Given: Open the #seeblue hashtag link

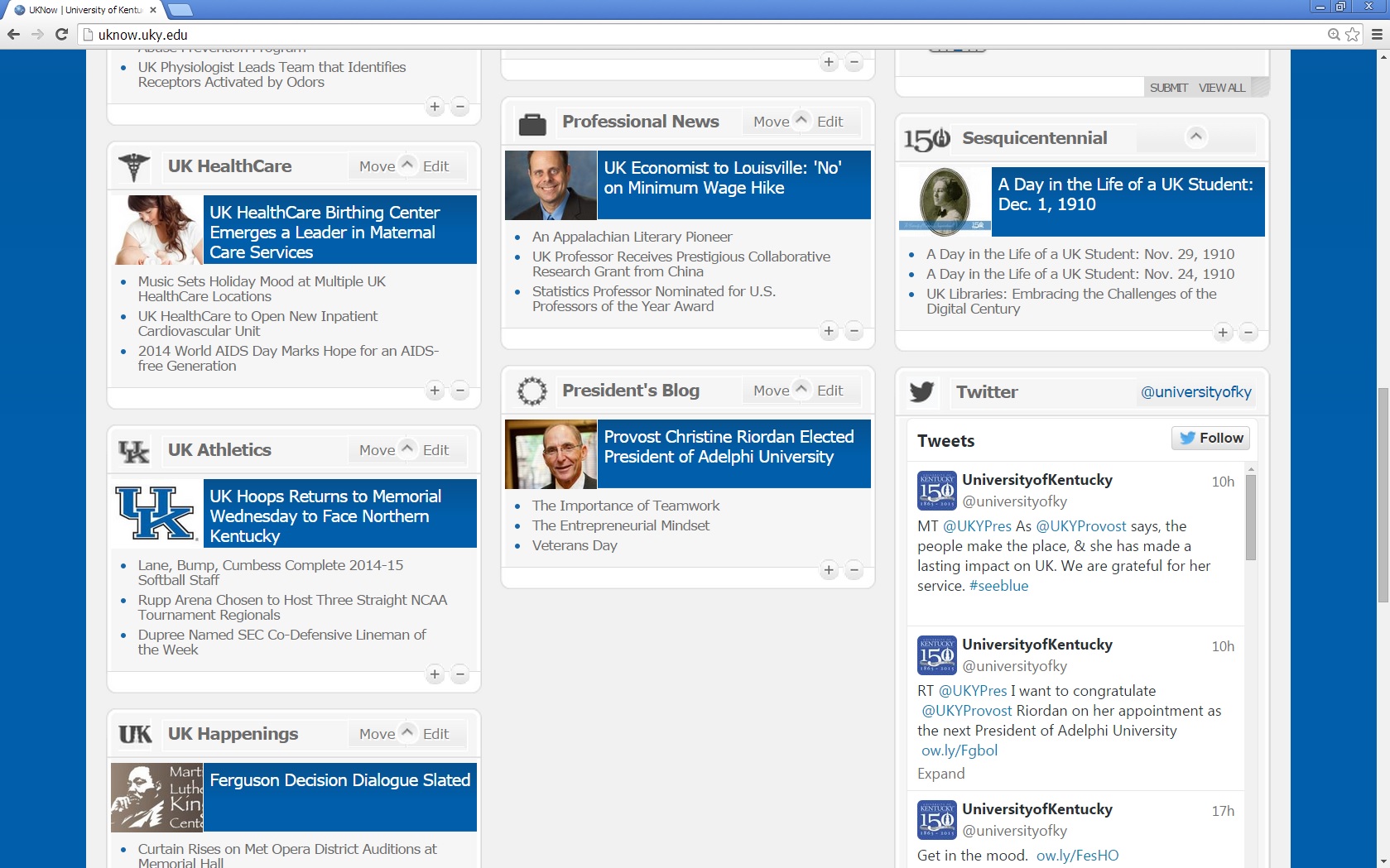Looking at the screenshot, I should pyautogui.click(x=998, y=586).
